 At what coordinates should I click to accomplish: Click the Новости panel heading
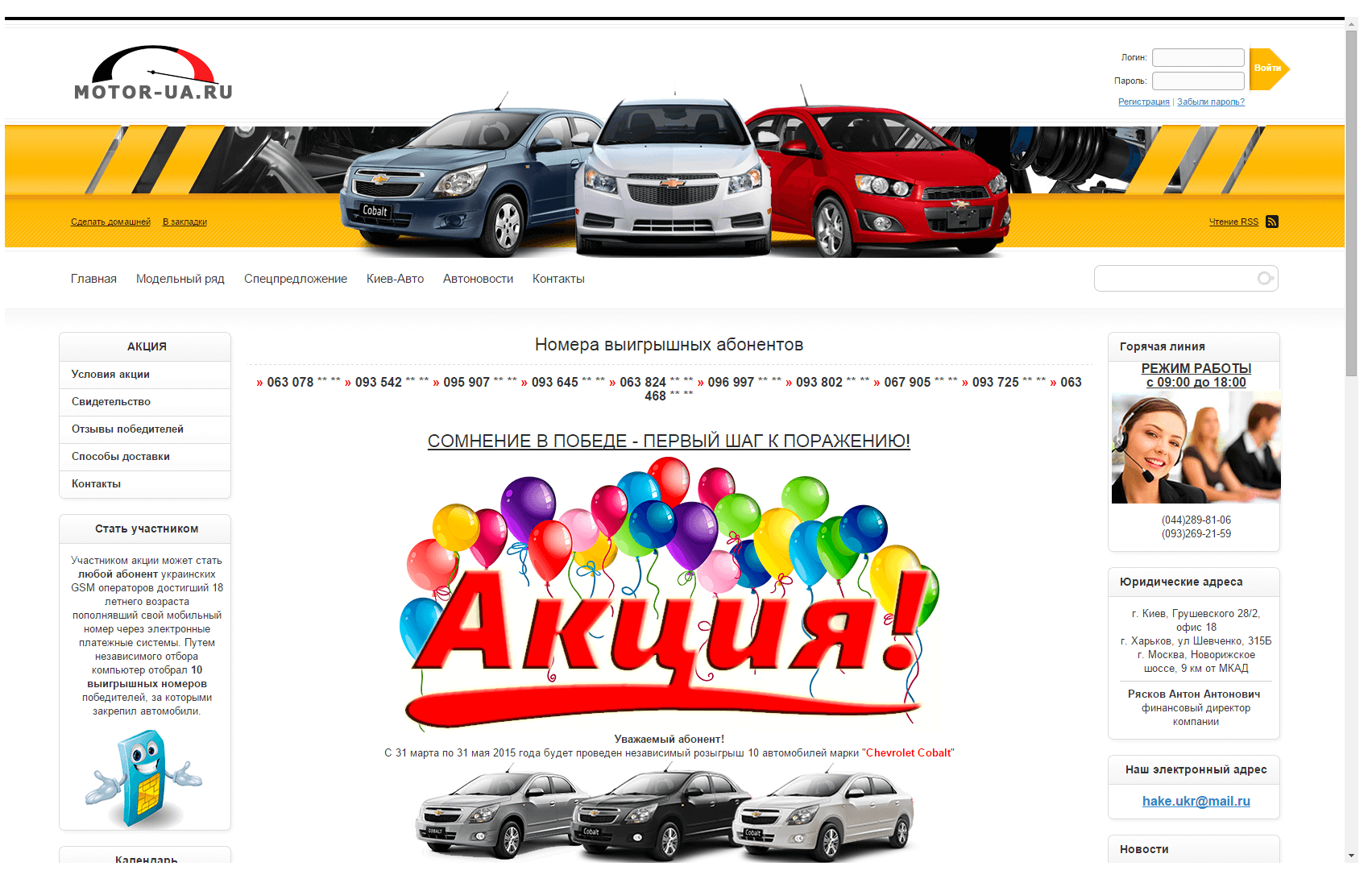[x=1144, y=849]
